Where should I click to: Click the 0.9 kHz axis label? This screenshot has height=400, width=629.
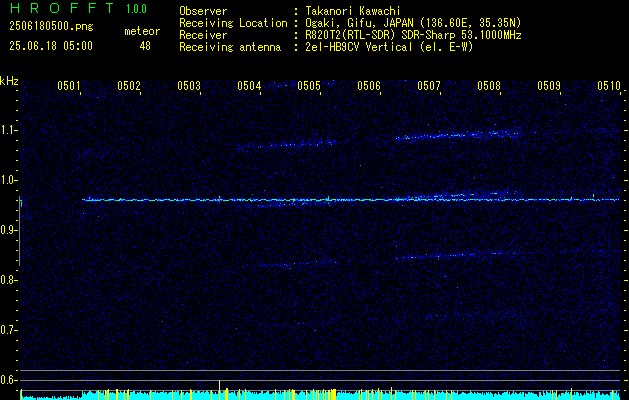point(7,230)
